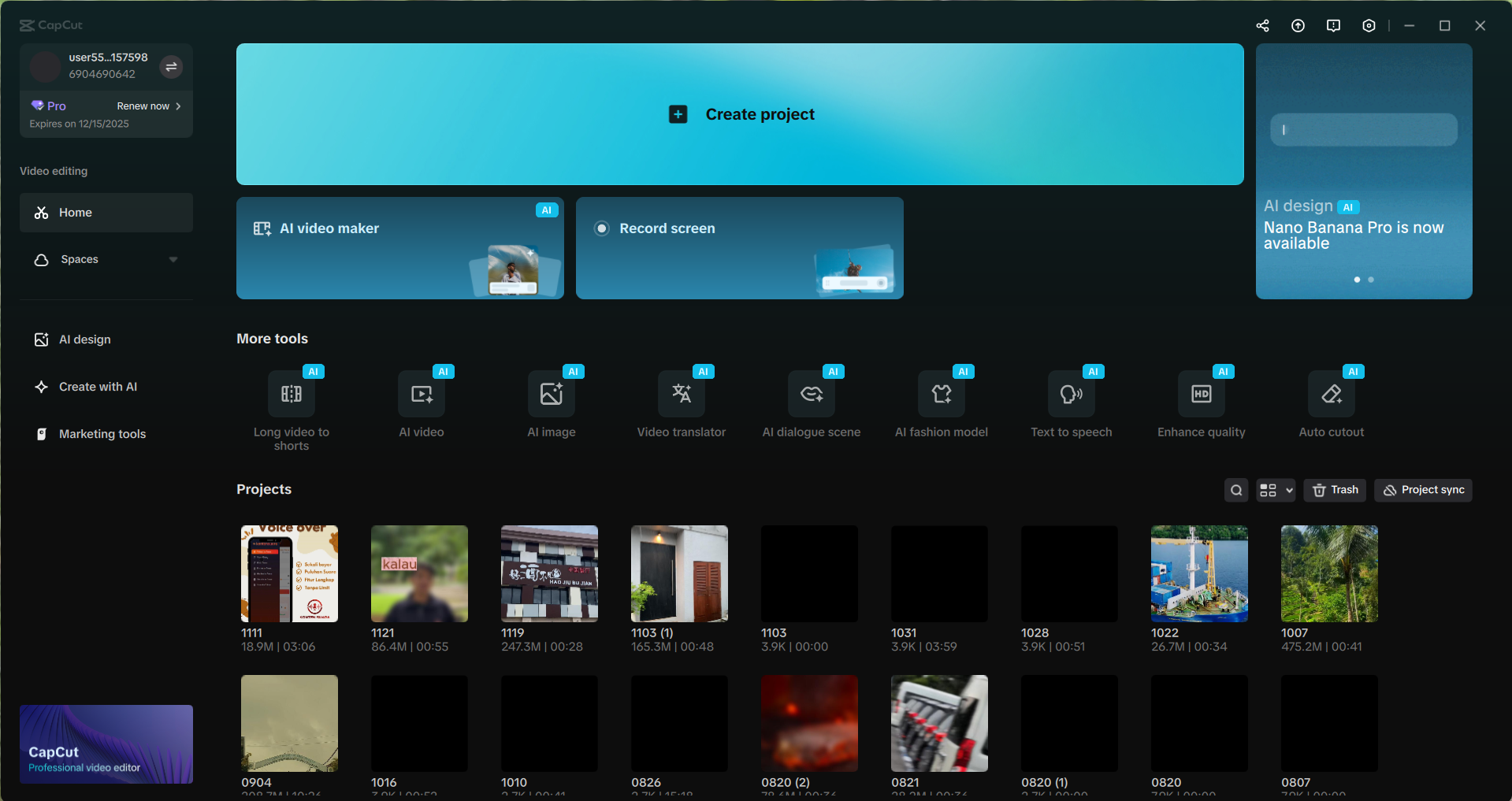1512x801 pixels.
Task: Open the Auto cutout tool
Action: click(x=1332, y=394)
